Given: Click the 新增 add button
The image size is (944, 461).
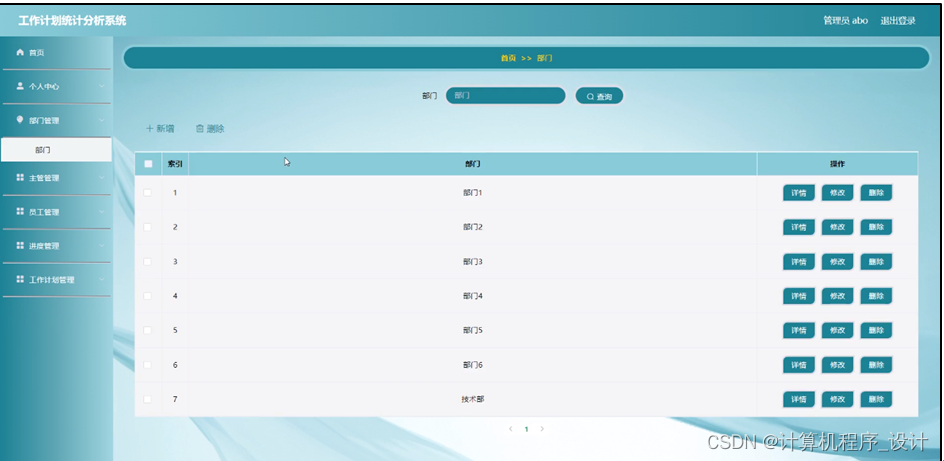Looking at the screenshot, I should [x=160, y=129].
